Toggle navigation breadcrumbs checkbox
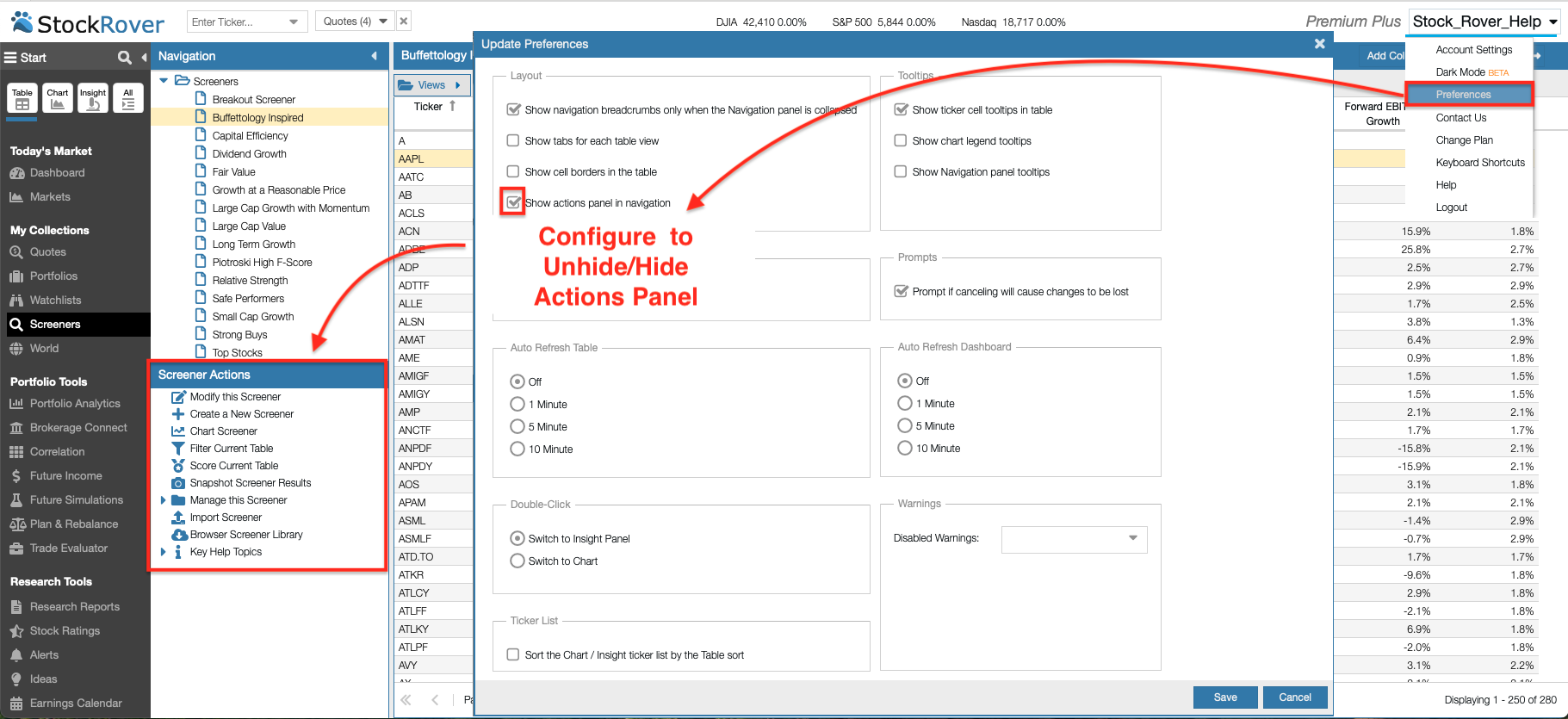Viewport: 1568px width, 719px height. click(x=514, y=109)
